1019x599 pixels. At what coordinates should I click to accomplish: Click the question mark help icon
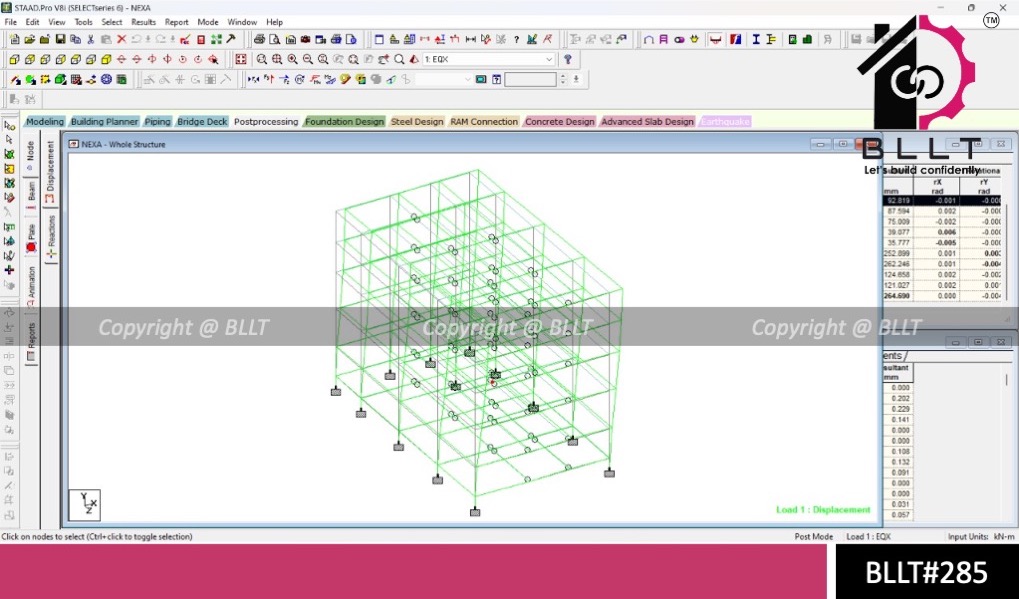(x=517, y=39)
